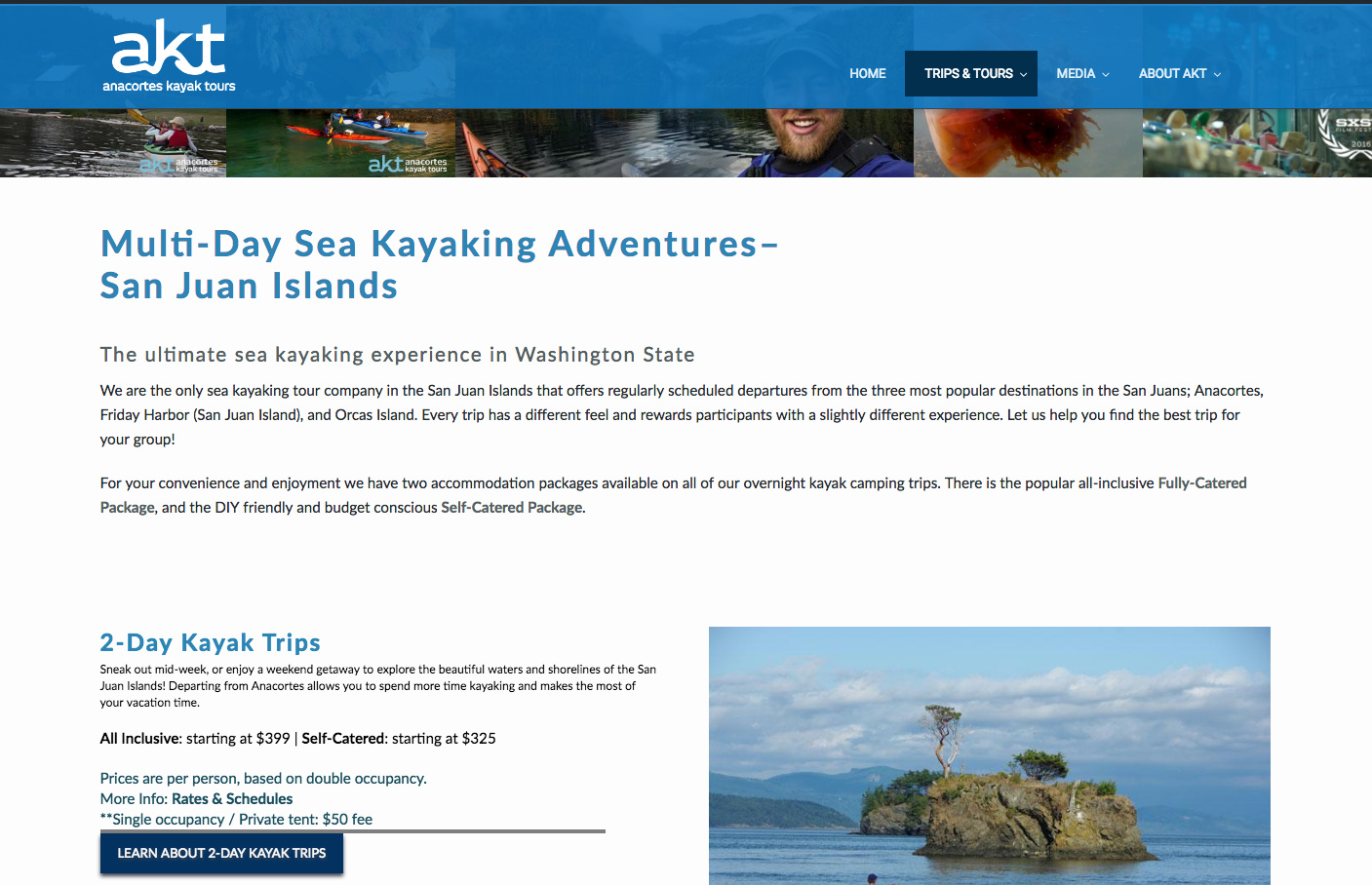Open the orange jellyfish thumbnail

[x=1027, y=142]
